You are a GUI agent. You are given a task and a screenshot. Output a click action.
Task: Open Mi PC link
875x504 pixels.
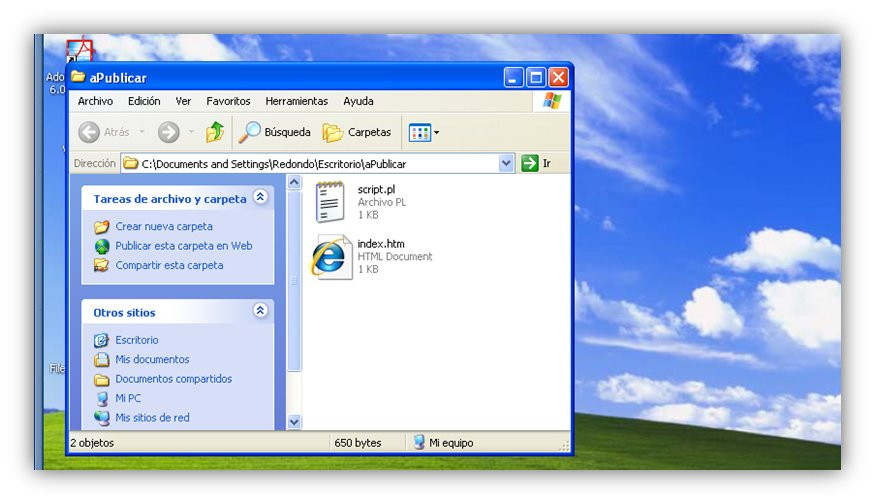pos(128,399)
